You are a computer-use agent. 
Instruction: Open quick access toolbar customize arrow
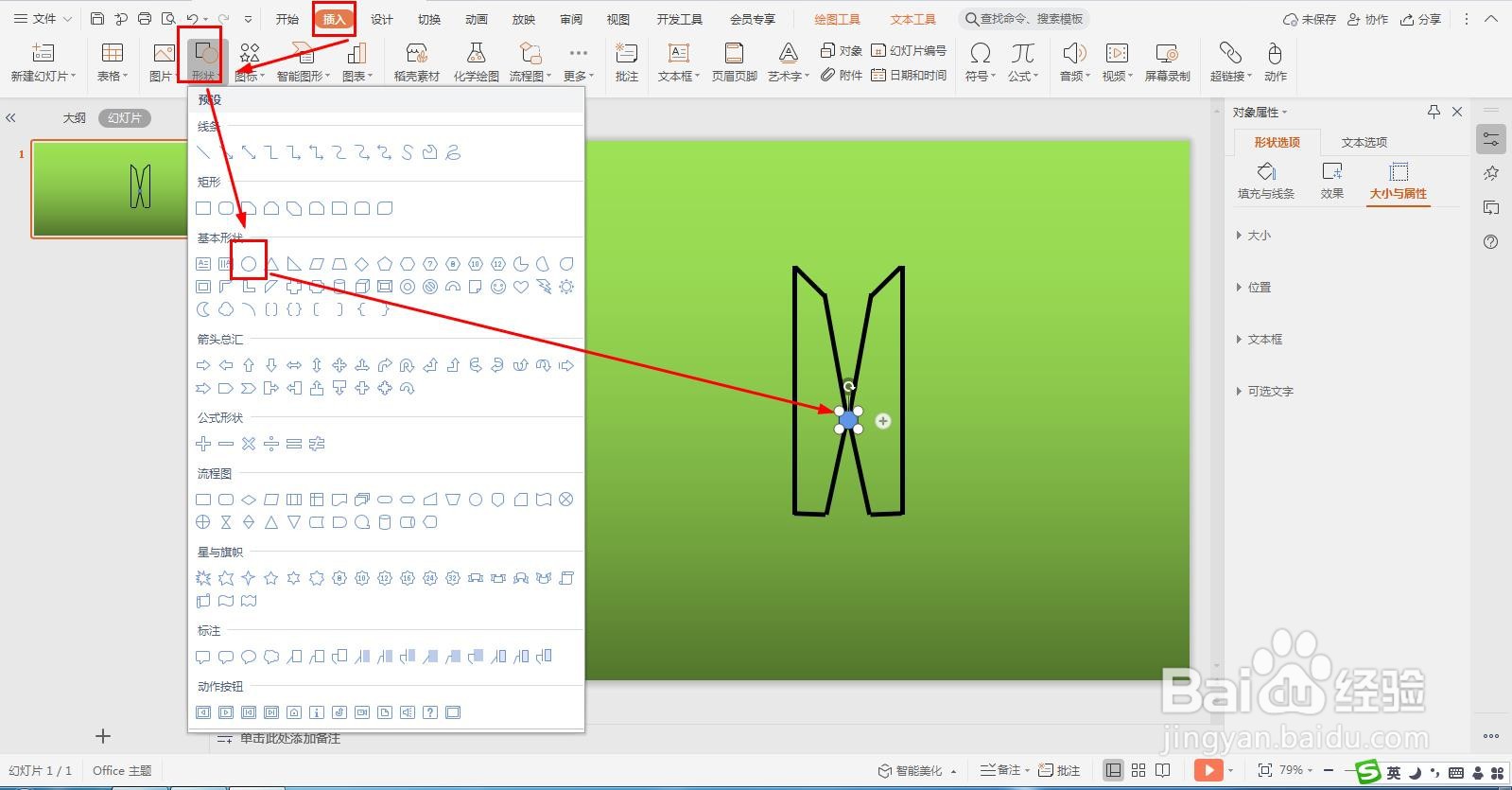(248, 19)
